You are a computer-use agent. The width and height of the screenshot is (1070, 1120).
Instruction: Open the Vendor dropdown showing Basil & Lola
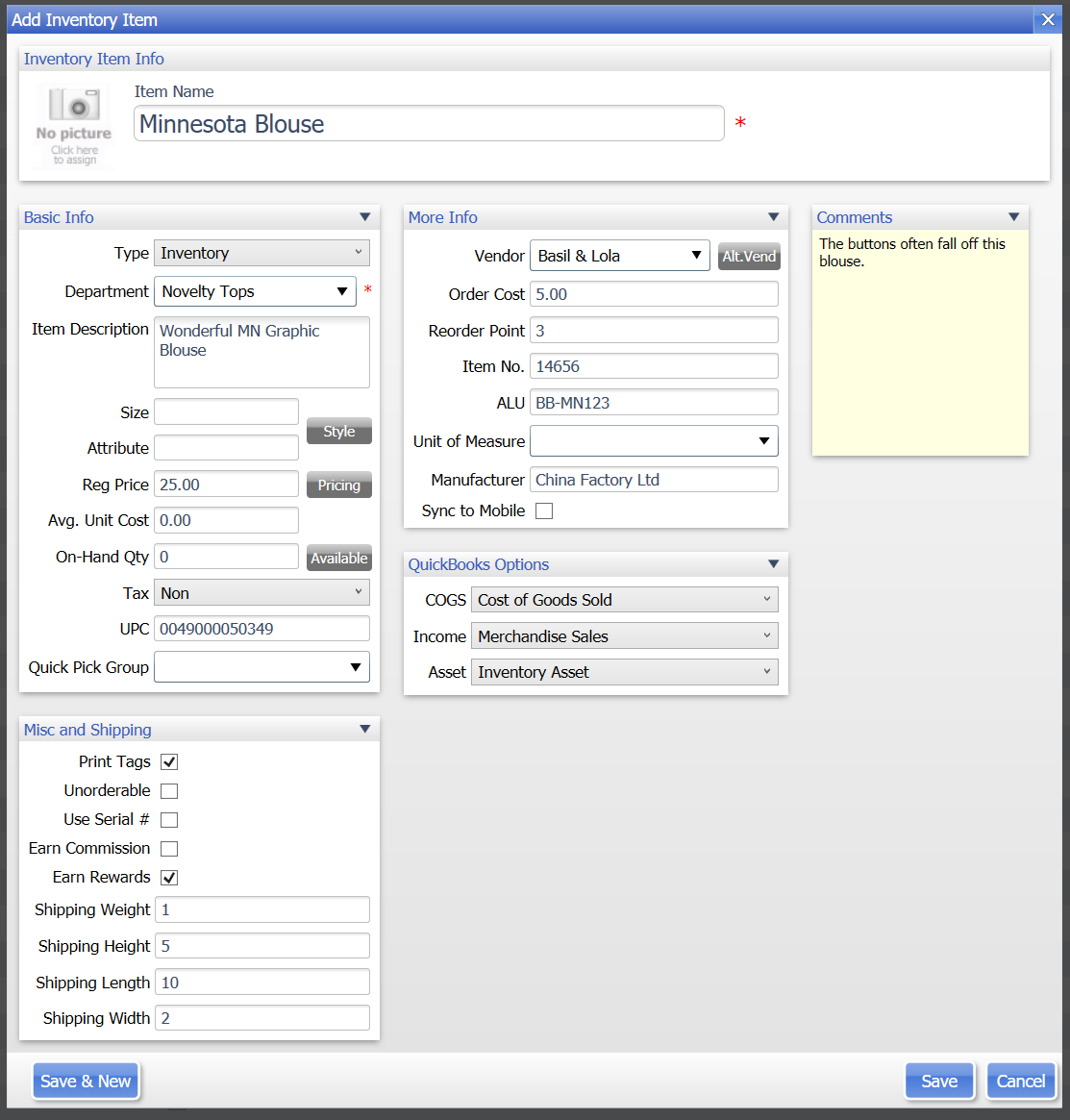620,256
